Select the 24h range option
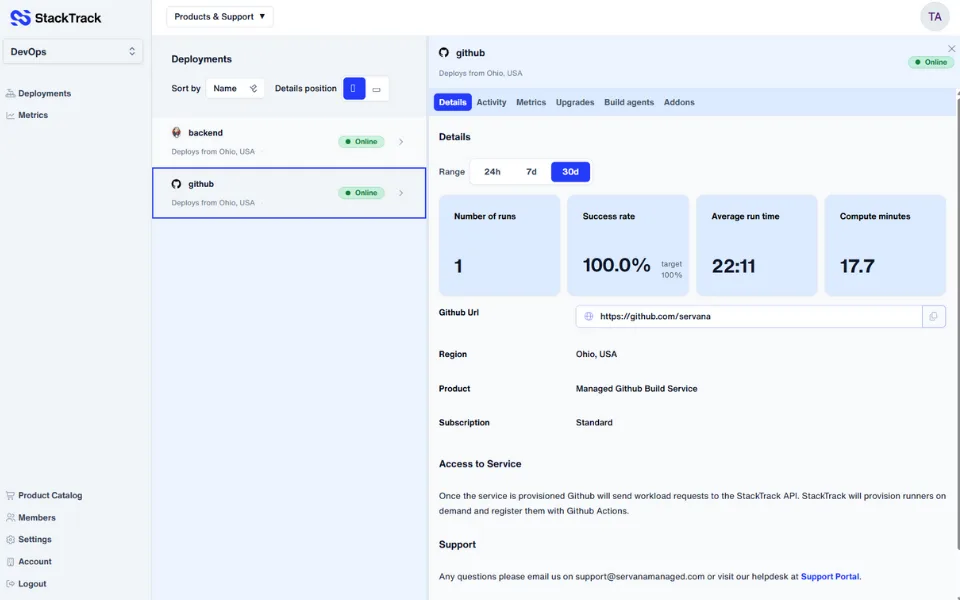Screen dimensions: 960x600 coord(492,171)
